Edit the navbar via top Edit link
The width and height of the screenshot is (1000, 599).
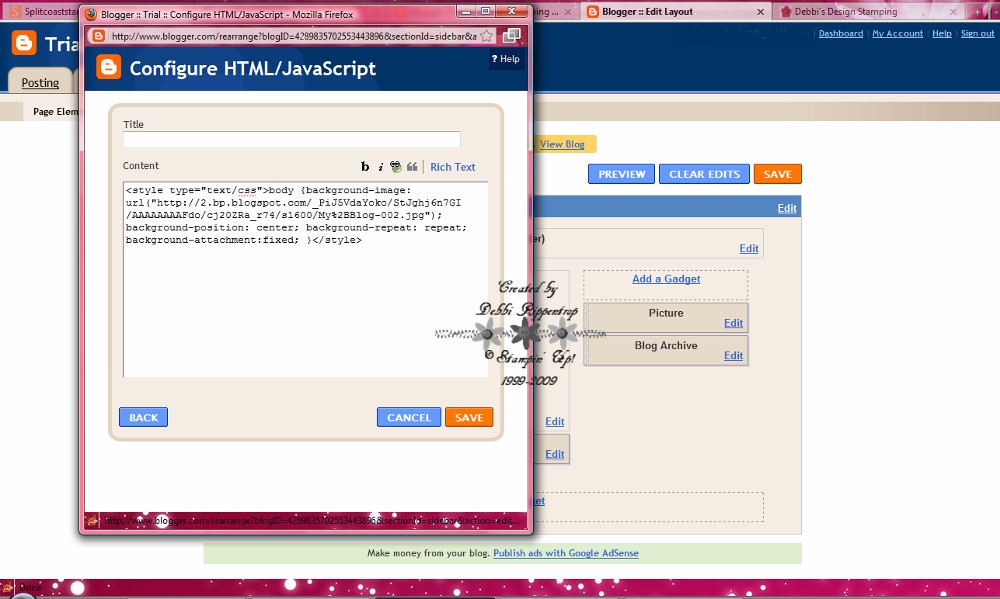click(787, 208)
